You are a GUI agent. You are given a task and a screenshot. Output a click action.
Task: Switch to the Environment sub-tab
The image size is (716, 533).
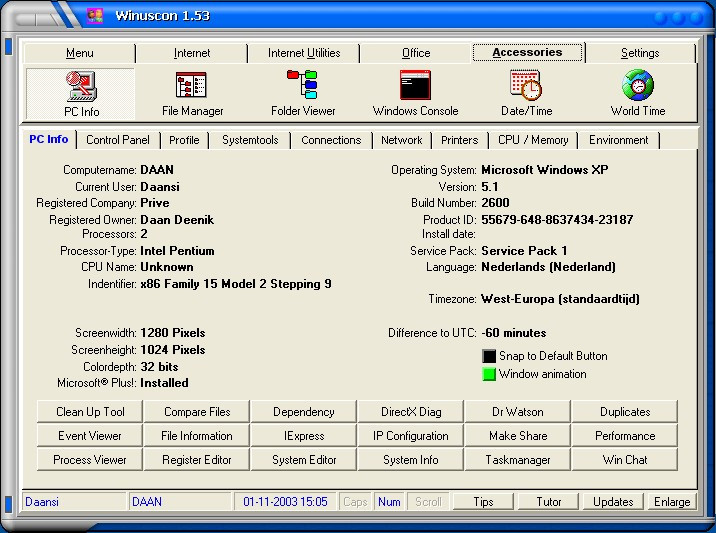click(618, 140)
